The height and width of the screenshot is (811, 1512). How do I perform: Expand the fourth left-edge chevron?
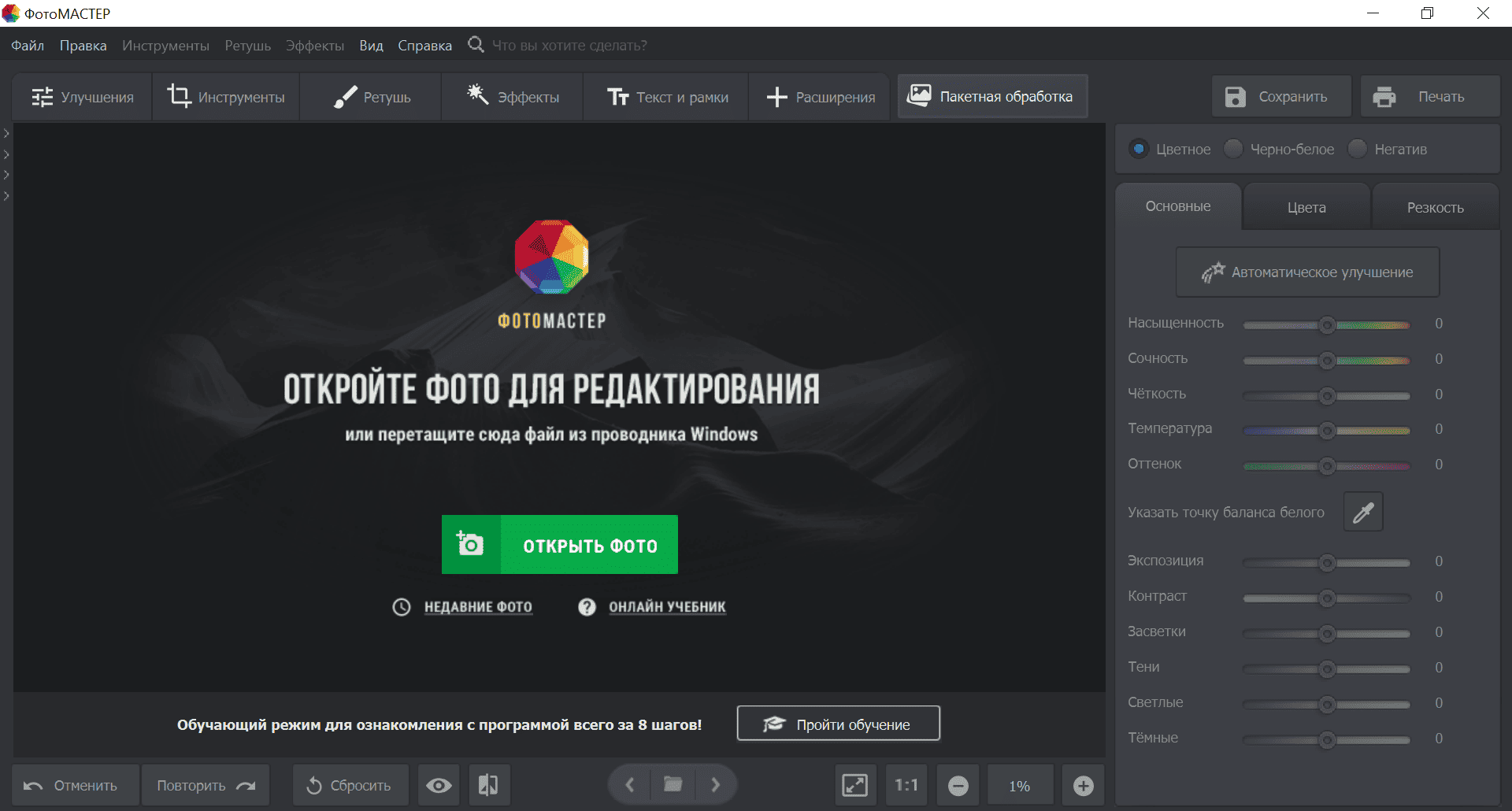(6, 195)
